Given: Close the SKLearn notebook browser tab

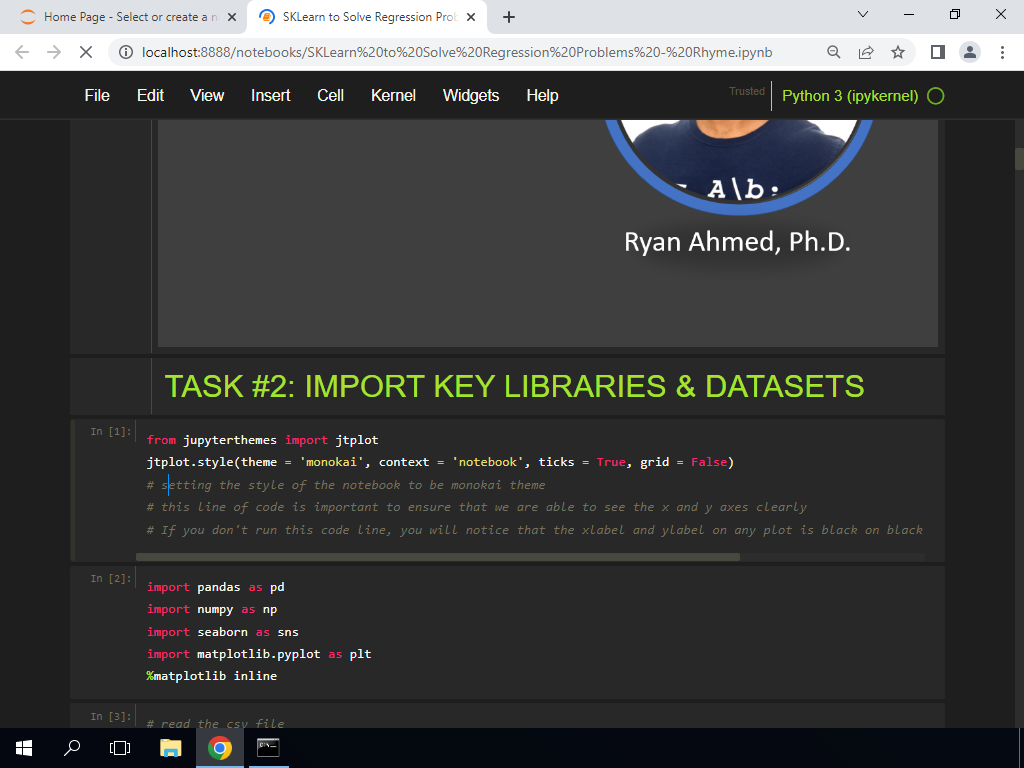Looking at the screenshot, I should 471,17.
